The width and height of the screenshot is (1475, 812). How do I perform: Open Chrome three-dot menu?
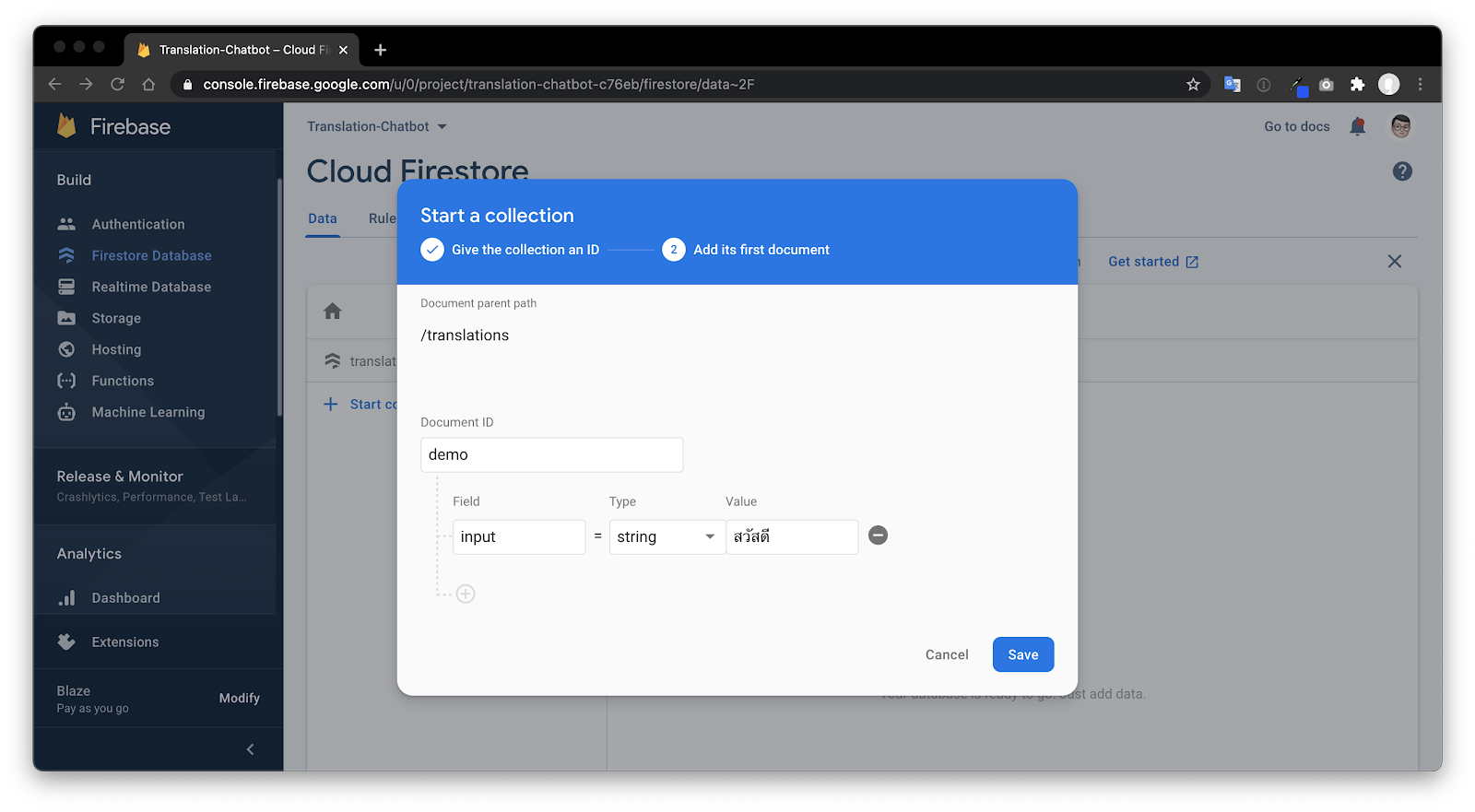pos(1421,85)
